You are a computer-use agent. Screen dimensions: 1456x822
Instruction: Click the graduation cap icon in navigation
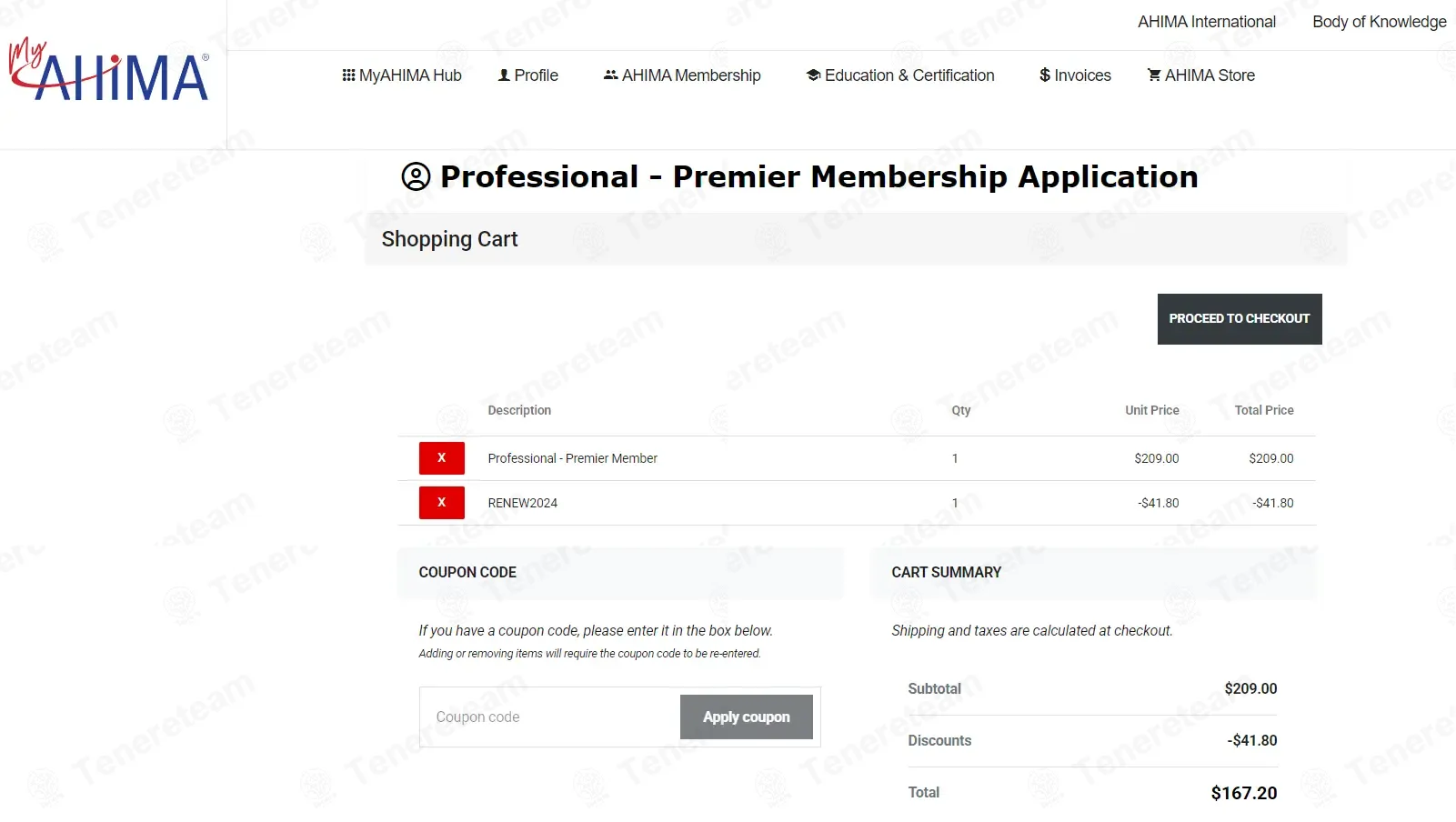click(x=813, y=75)
